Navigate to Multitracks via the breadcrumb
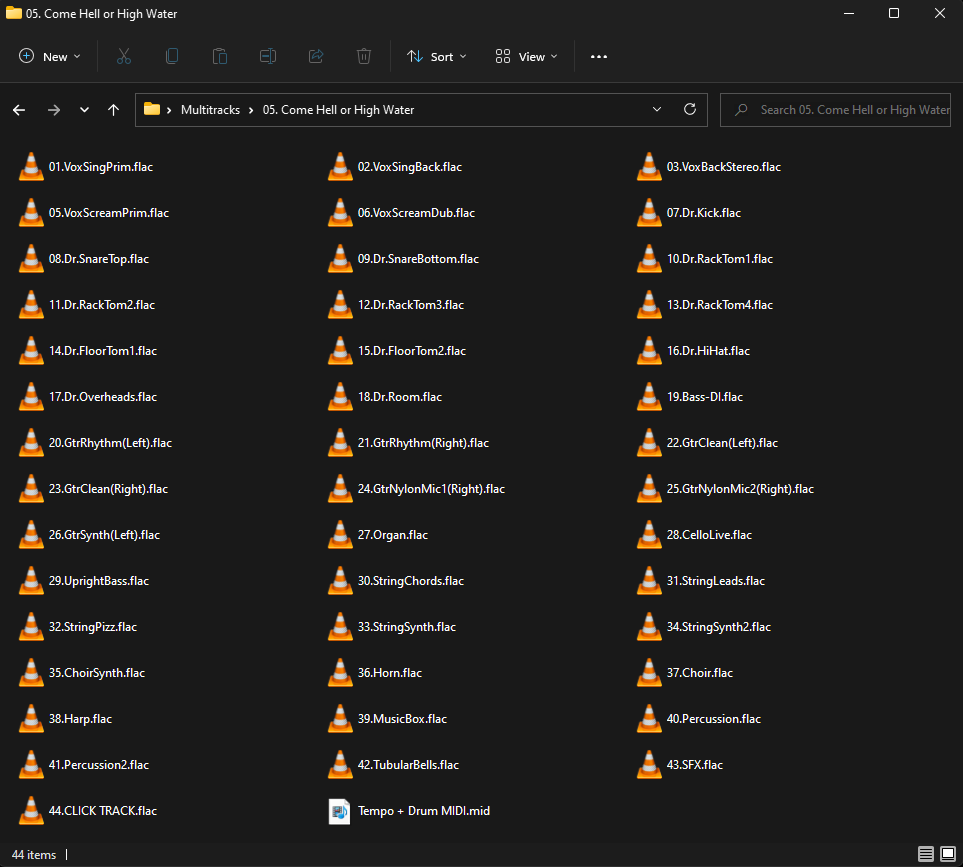This screenshot has height=867, width=963. pos(210,110)
